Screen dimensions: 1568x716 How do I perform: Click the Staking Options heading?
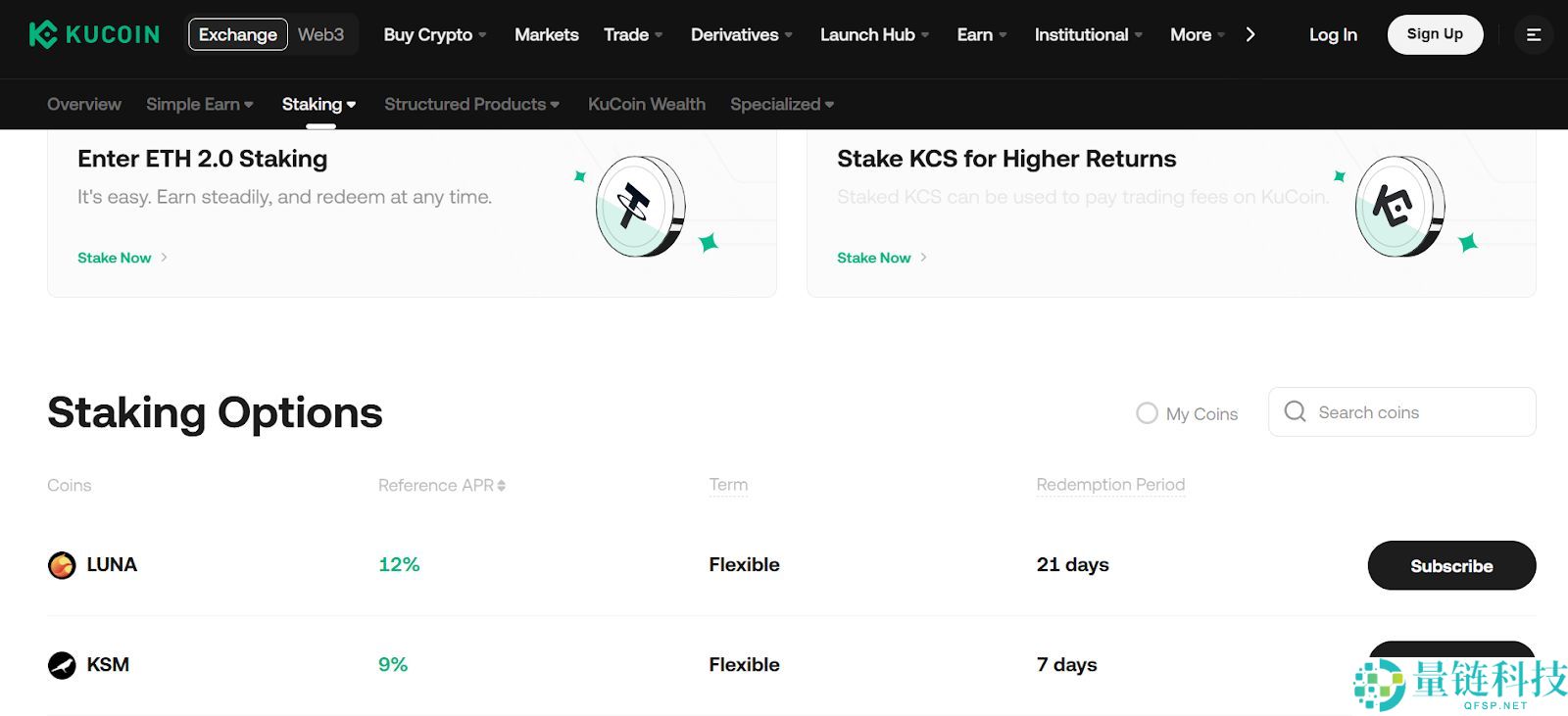215,412
